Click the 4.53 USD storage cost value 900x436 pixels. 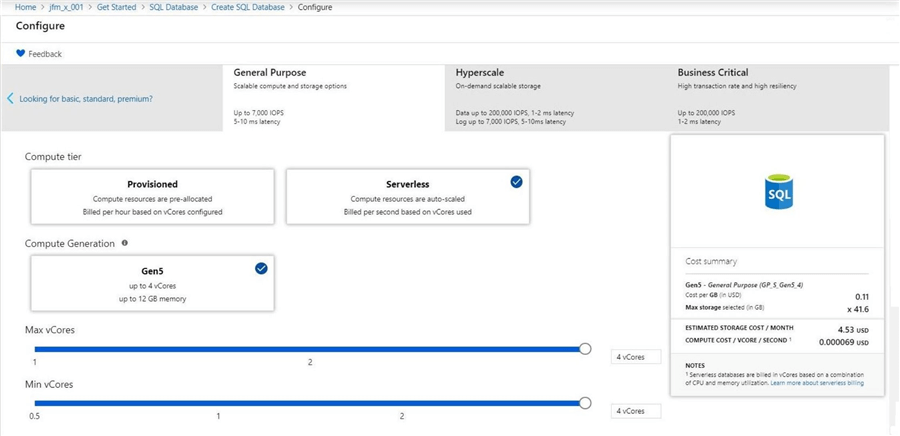[x=853, y=330]
